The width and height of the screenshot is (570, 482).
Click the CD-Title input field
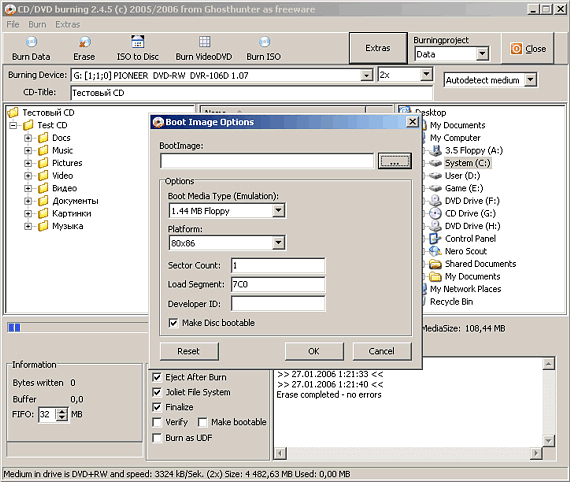pyautogui.click(x=252, y=93)
